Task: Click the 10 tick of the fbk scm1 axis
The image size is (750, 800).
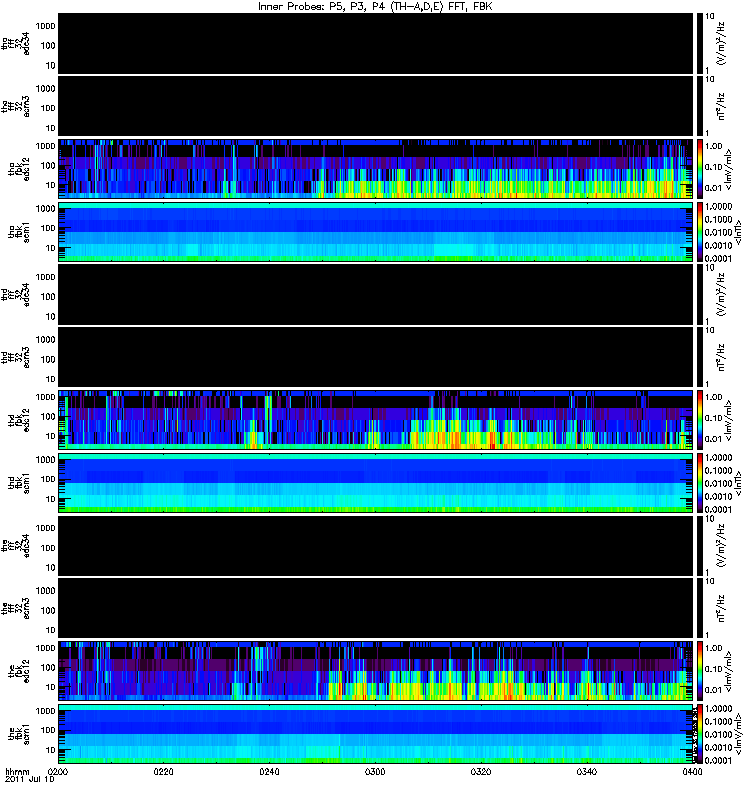Action: pos(51,750)
